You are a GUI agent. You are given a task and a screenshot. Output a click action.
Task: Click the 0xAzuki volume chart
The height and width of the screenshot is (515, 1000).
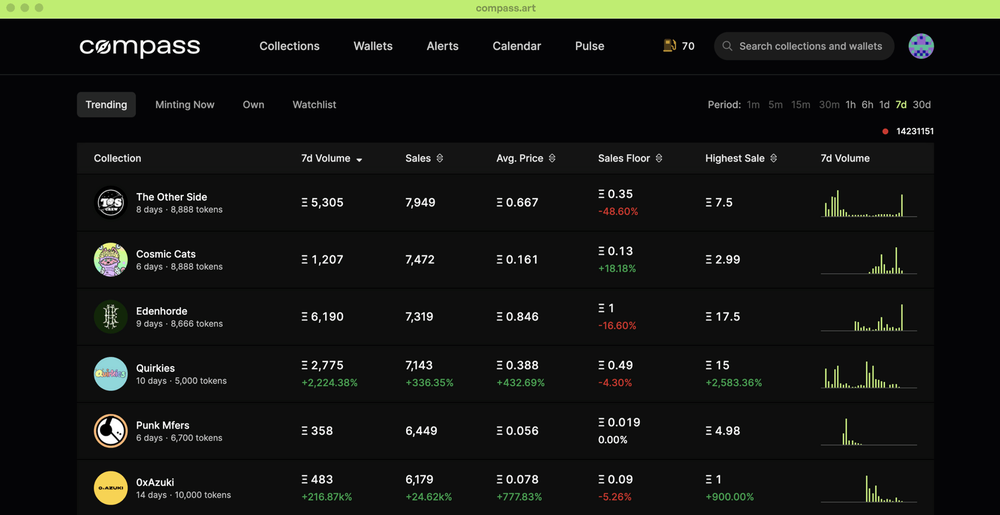[869, 488]
